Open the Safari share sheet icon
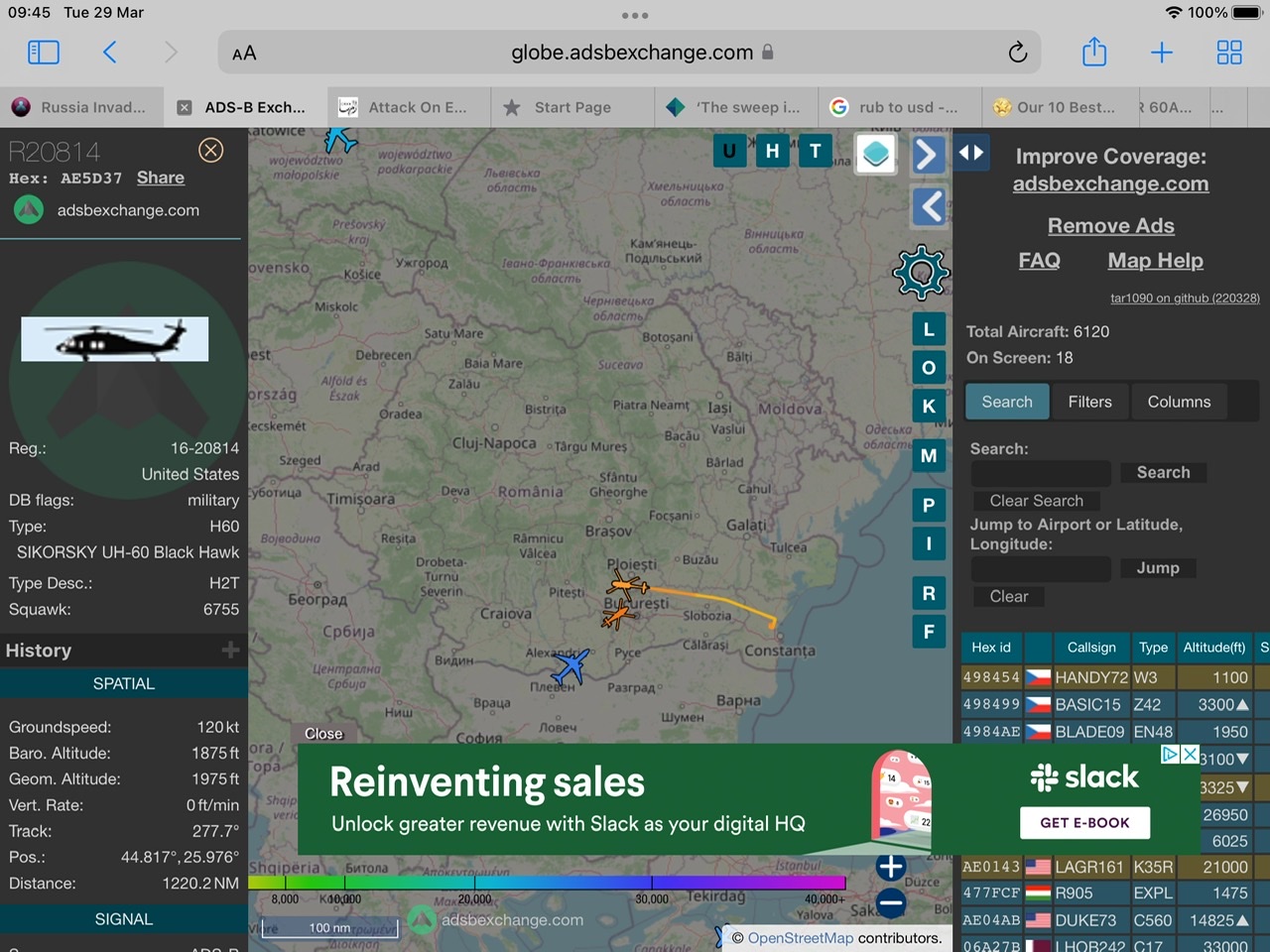Image resolution: width=1270 pixels, height=952 pixels. (1094, 52)
